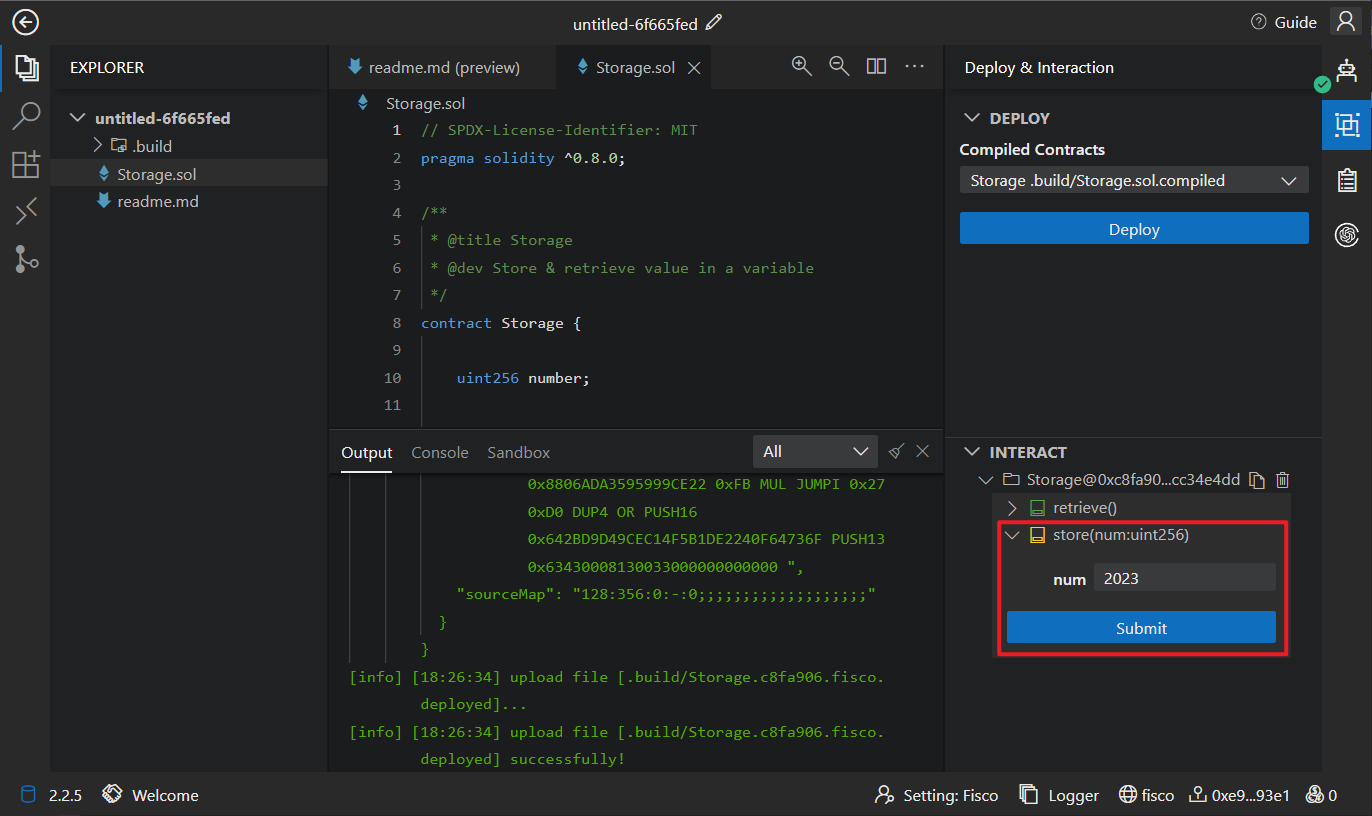Viewport: 1372px width, 816px height.
Task: Switch to readme.md (preview) tab
Action: 434,68
